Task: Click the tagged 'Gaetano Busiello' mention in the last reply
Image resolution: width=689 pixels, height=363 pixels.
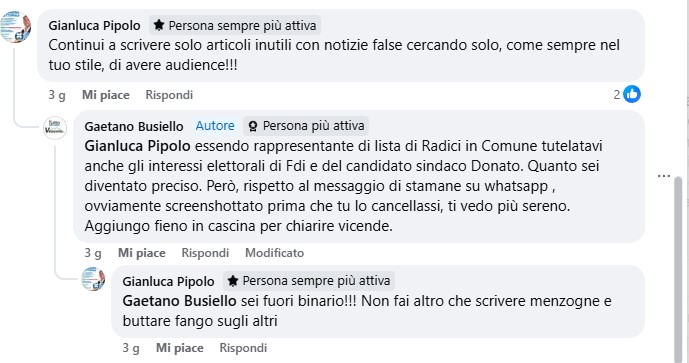Action: [179, 301]
